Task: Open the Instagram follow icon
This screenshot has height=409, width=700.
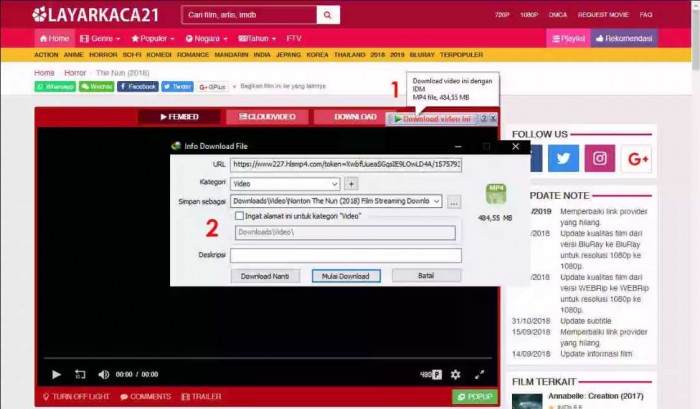Action: 600,158
